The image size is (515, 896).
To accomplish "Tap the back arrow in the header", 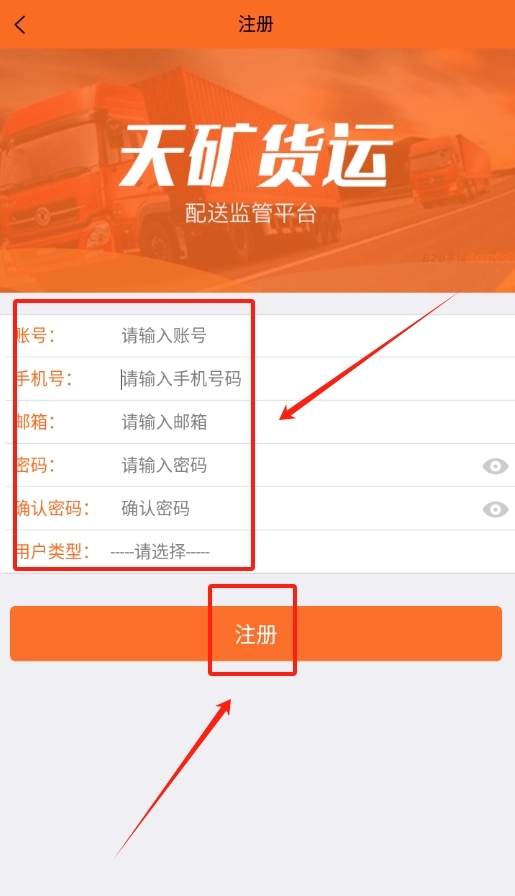I will tap(20, 25).
